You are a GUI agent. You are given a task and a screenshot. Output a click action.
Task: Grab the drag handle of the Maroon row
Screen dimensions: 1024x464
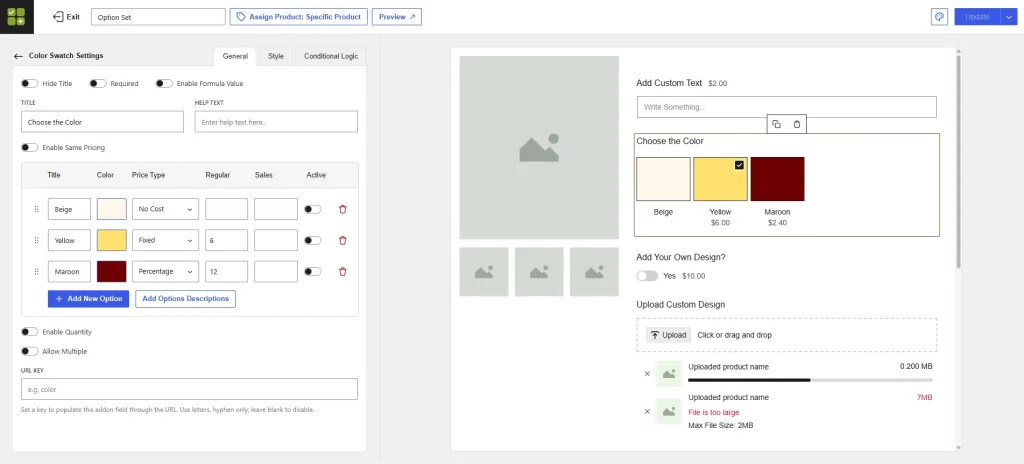click(x=37, y=272)
